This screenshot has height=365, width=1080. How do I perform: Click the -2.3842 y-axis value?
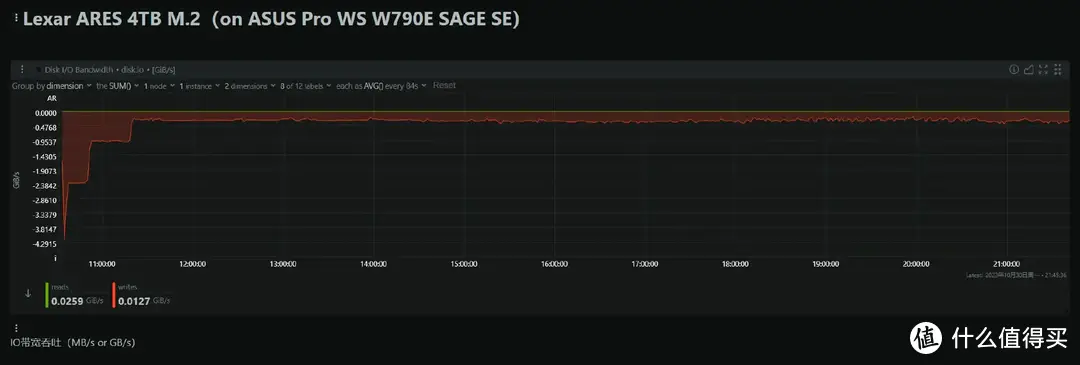[45, 186]
